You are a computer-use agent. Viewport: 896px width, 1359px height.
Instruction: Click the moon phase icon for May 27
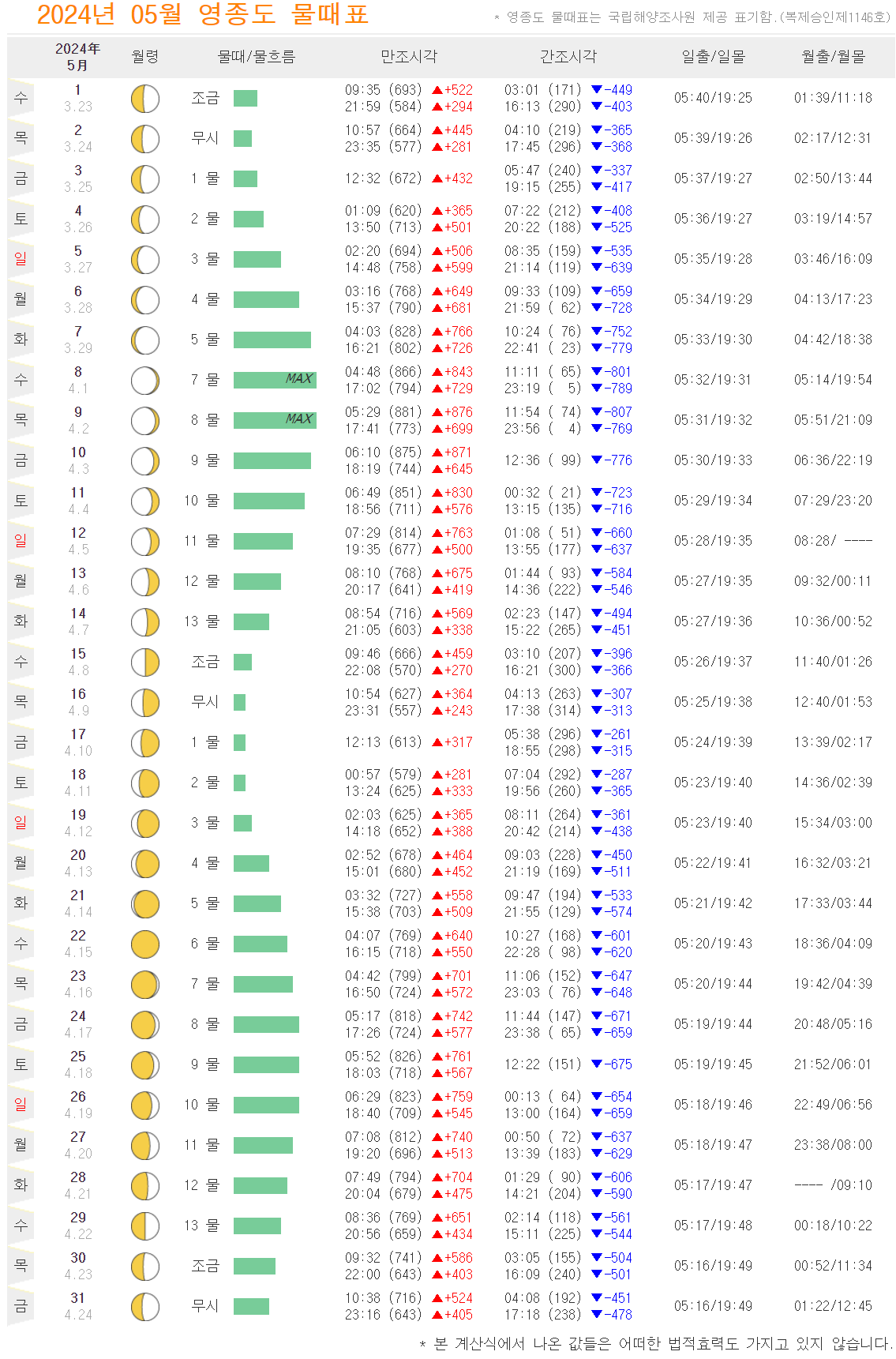click(145, 1146)
